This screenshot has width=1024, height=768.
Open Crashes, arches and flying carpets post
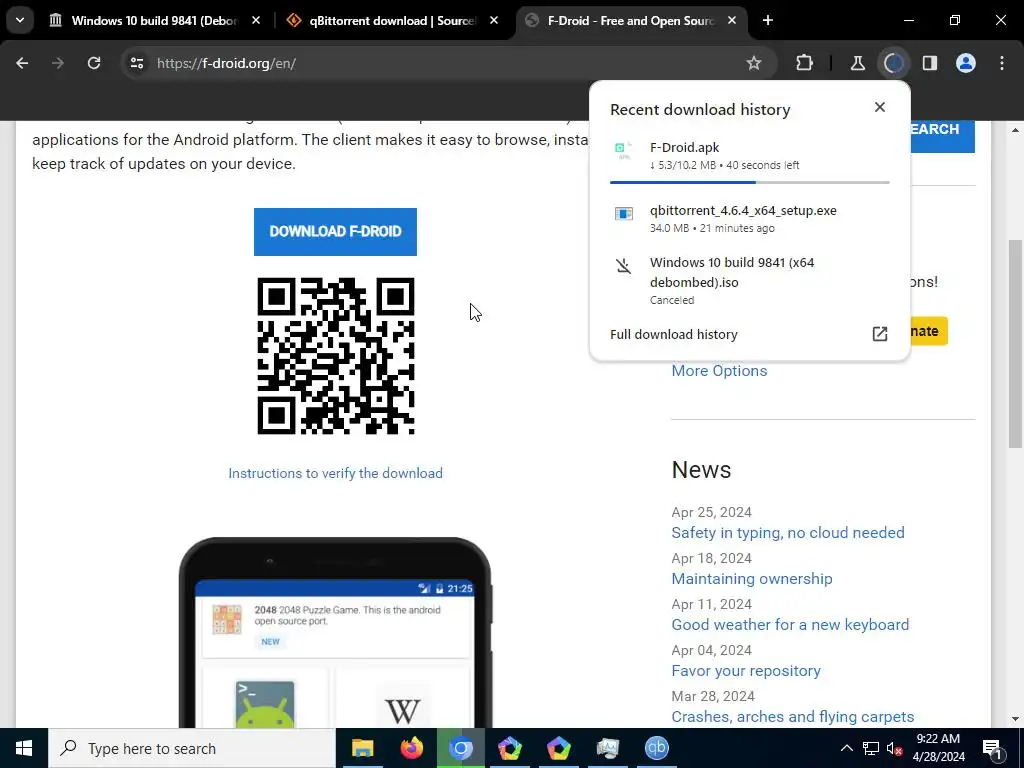[x=793, y=716]
